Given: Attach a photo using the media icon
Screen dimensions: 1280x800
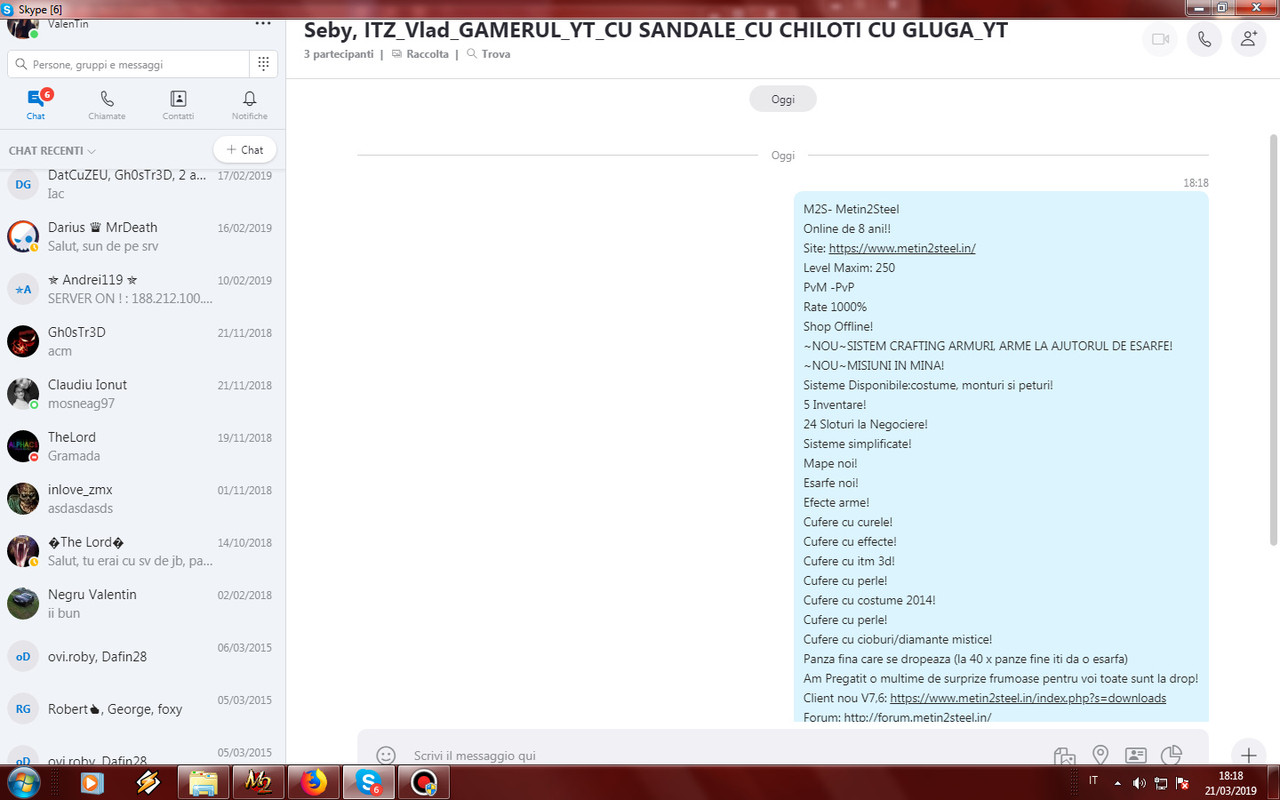Looking at the screenshot, I should point(1064,756).
